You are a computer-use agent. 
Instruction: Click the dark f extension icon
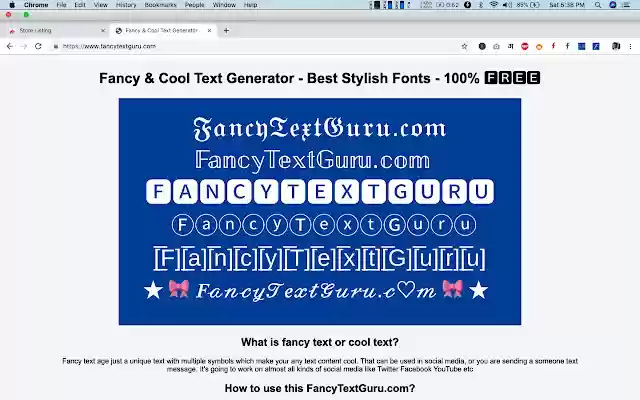pyautogui.click(x=567, y=46)
